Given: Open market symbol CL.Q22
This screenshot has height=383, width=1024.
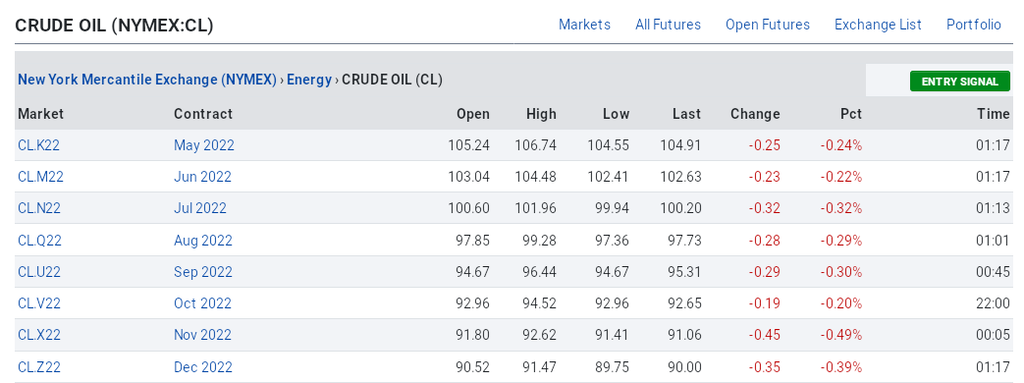Looking at the screenshot, I should [39, 241].
